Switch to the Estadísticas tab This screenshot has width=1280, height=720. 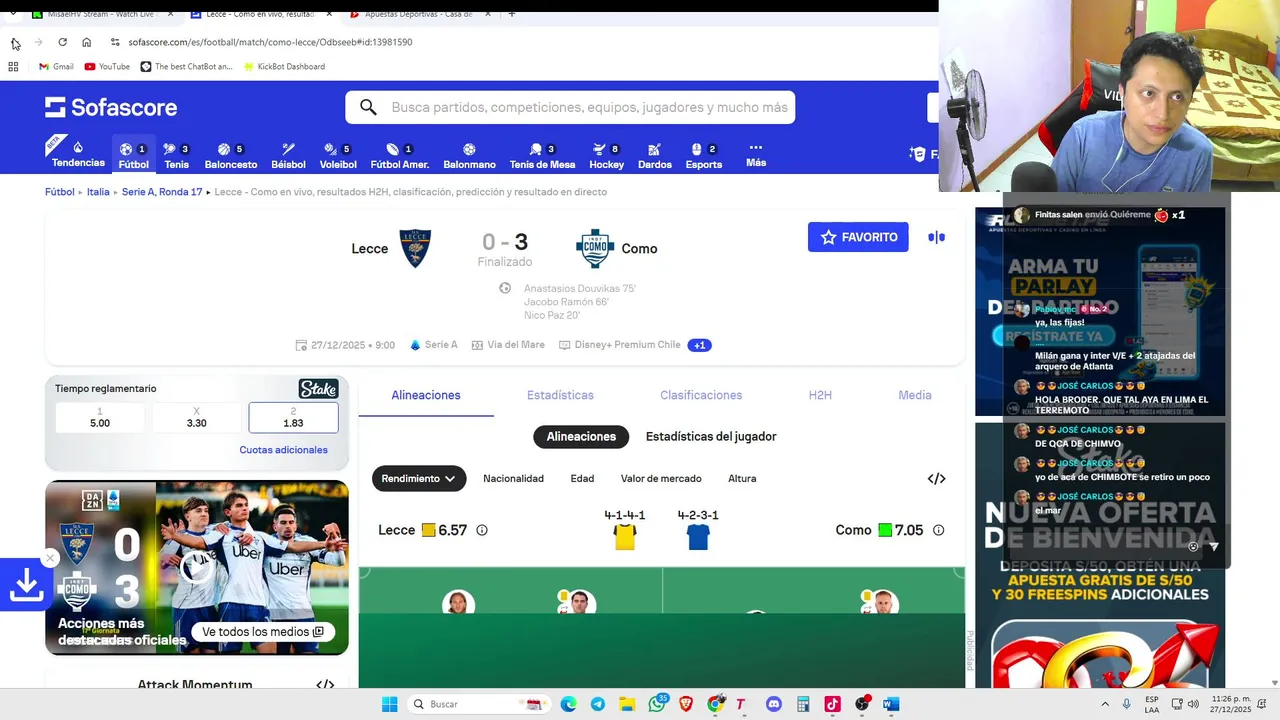coord(560,395)
